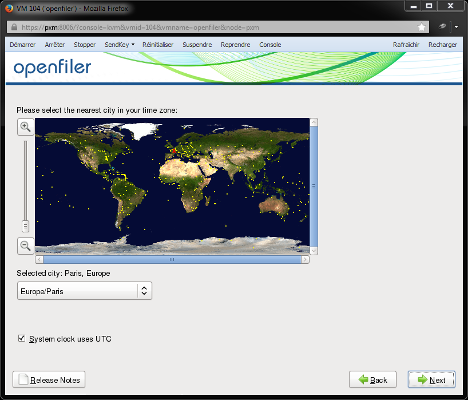Image resolution: width=468 pixels, height=400 pixels.
Task: Open the Firefox toolbar dropdown arrow
Action: pyautogui.click(x=456, y=27)
